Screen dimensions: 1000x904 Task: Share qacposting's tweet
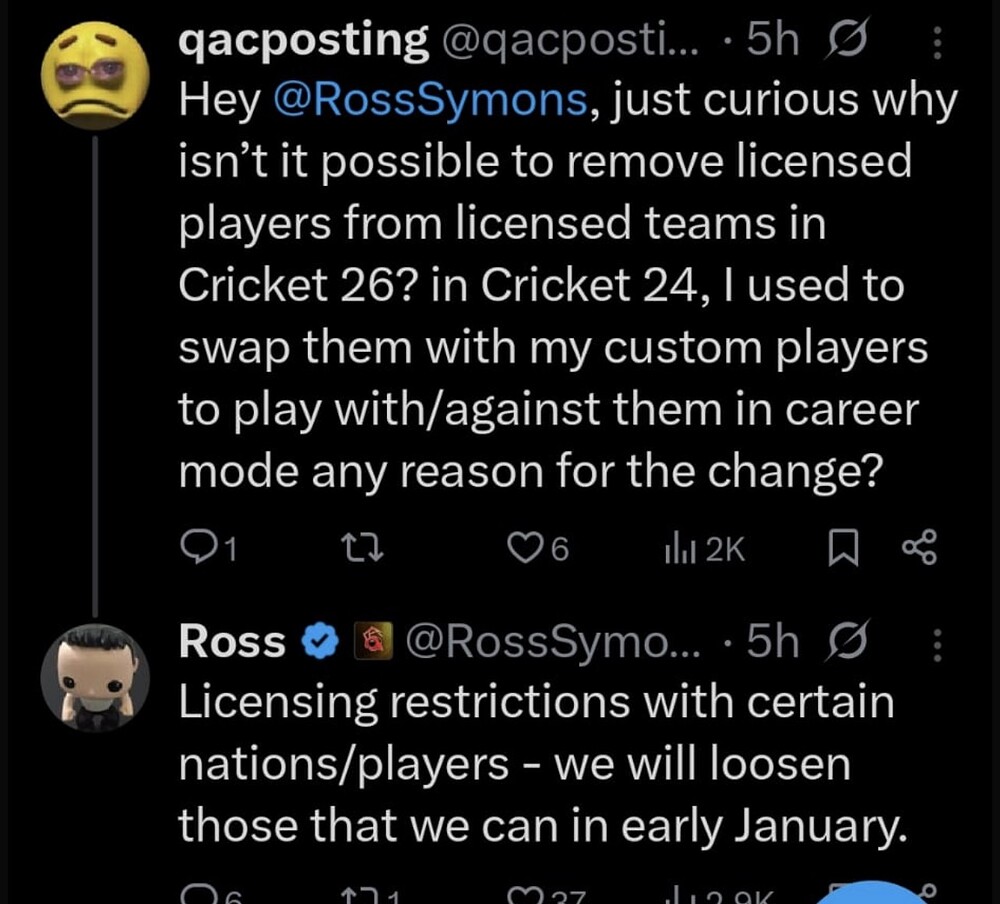tap(918, 547)
